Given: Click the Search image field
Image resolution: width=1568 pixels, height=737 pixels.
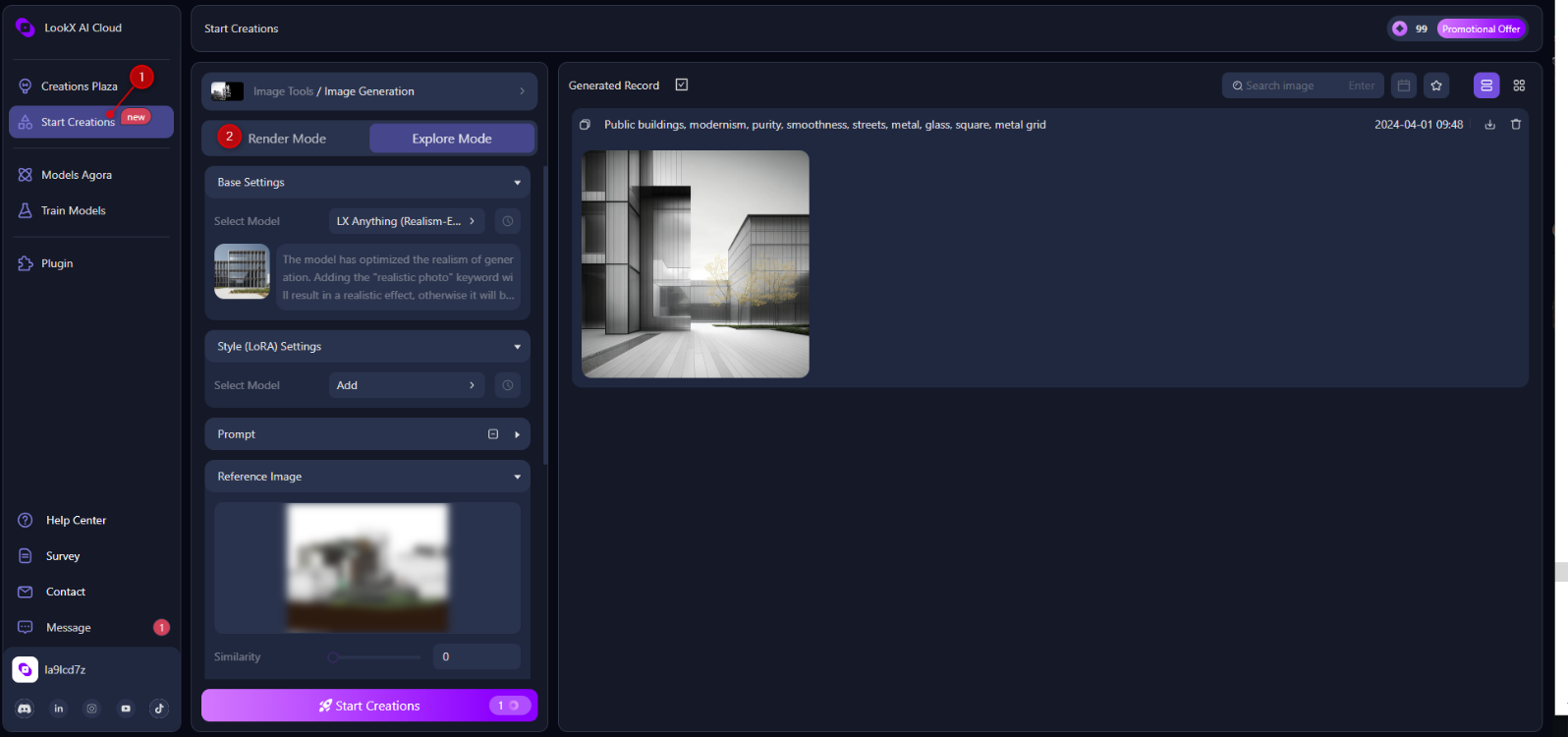Looking at the screenshot, I should [1303, 85].
